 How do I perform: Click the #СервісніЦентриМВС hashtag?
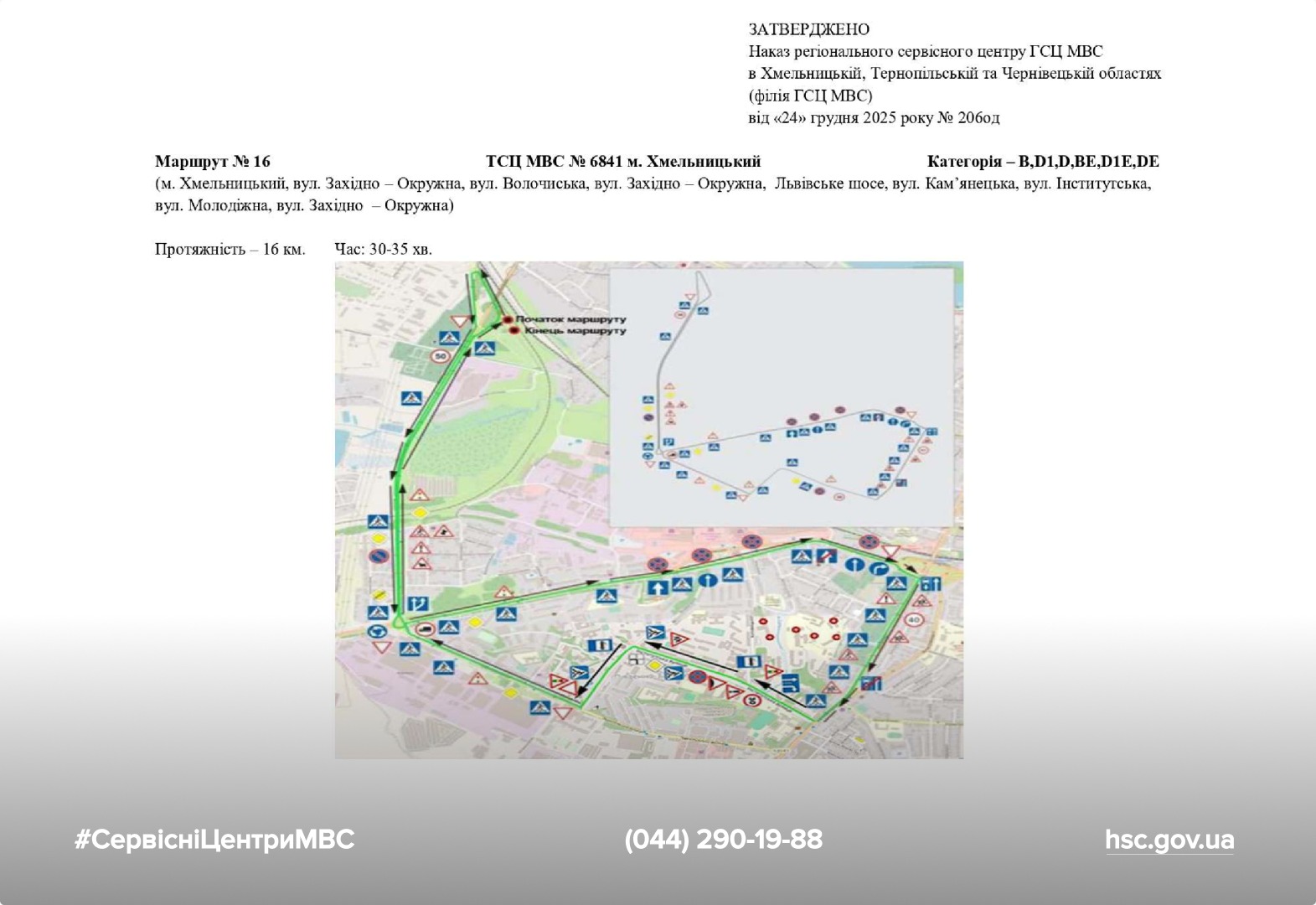pyautogui.click(x=214, y=840)
